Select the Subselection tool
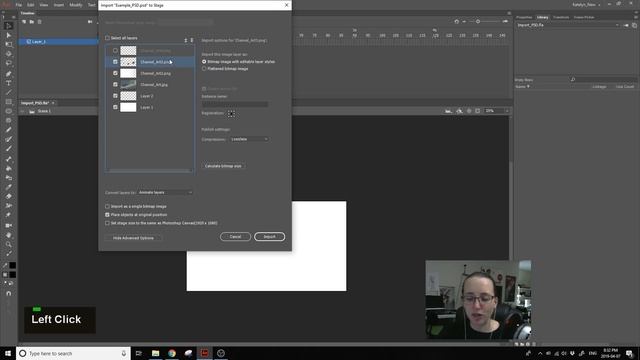 [9, 36]
